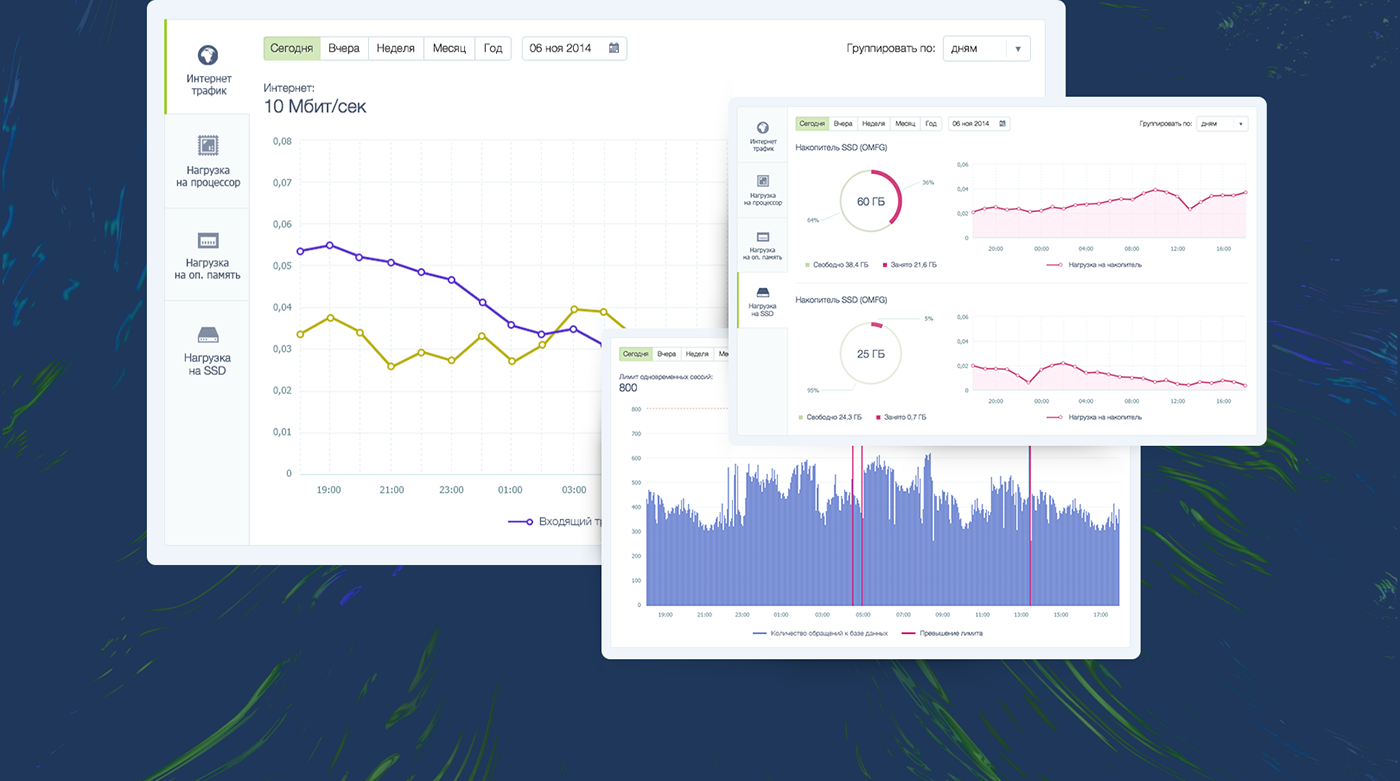The height and width of the screenshot is (781, 1400).
Task: Click the processor icon in the small SSD panel
Action: 762,181
